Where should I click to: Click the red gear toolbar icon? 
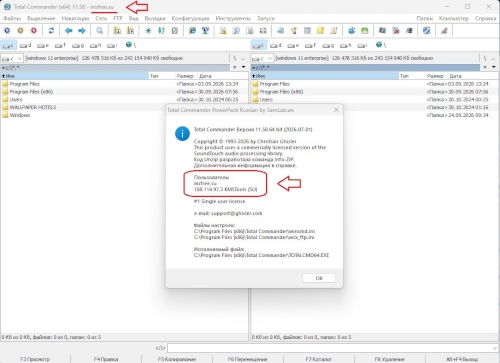[x=34, y=31]
